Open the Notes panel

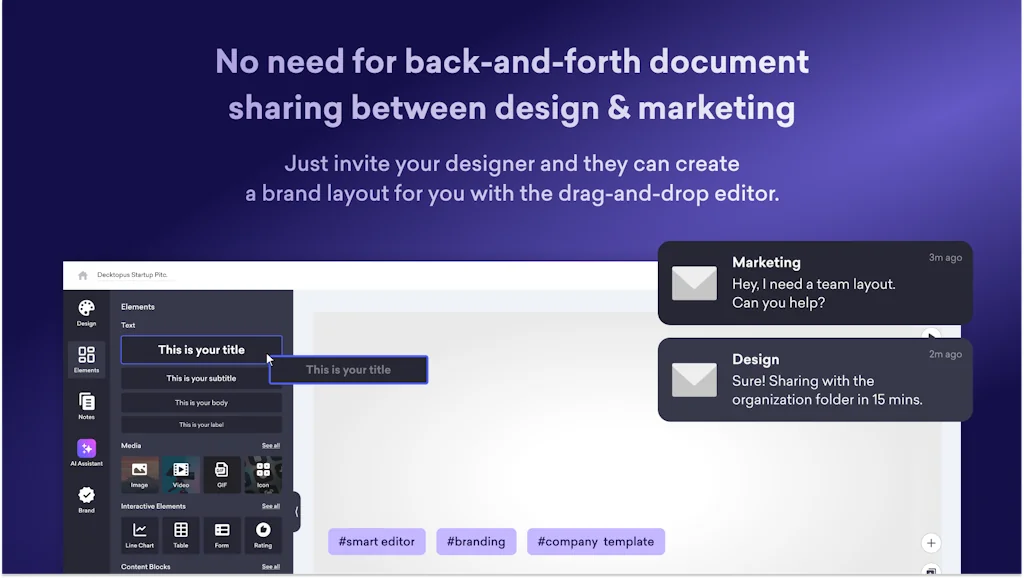pyautogui.click(x=87, y=404)
